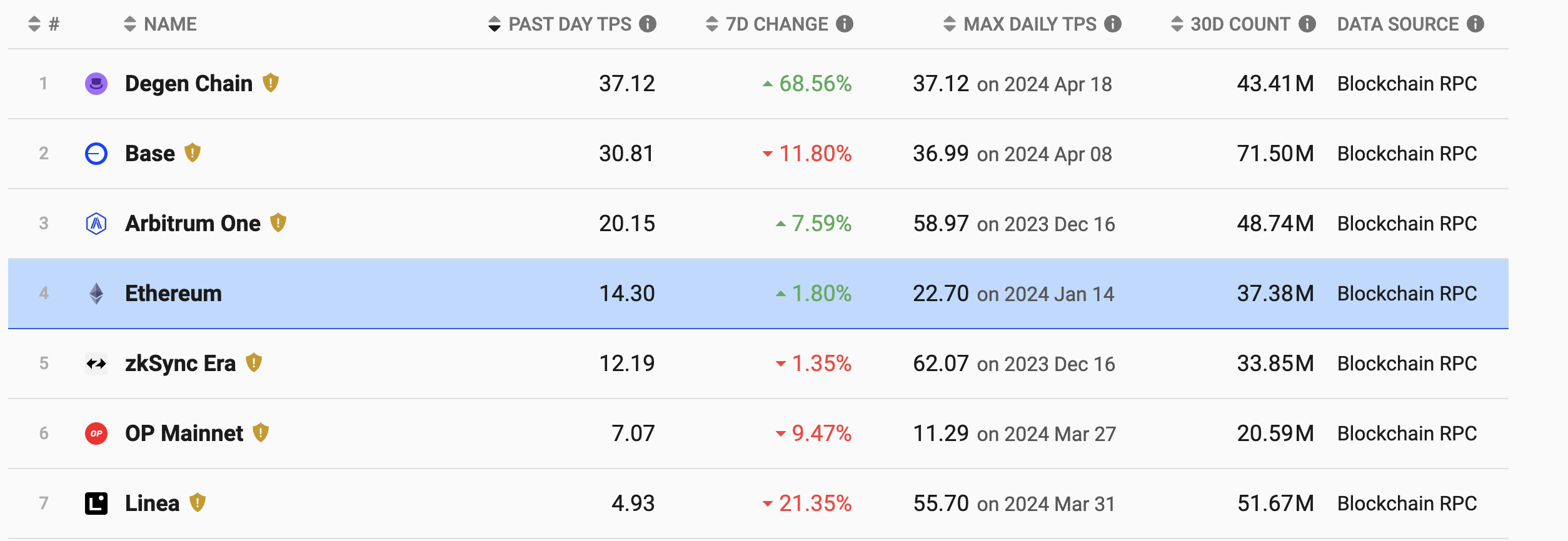1568x541 pixels.
Task: Sort by the 7D CHANGE header
Action: point(777,24)
